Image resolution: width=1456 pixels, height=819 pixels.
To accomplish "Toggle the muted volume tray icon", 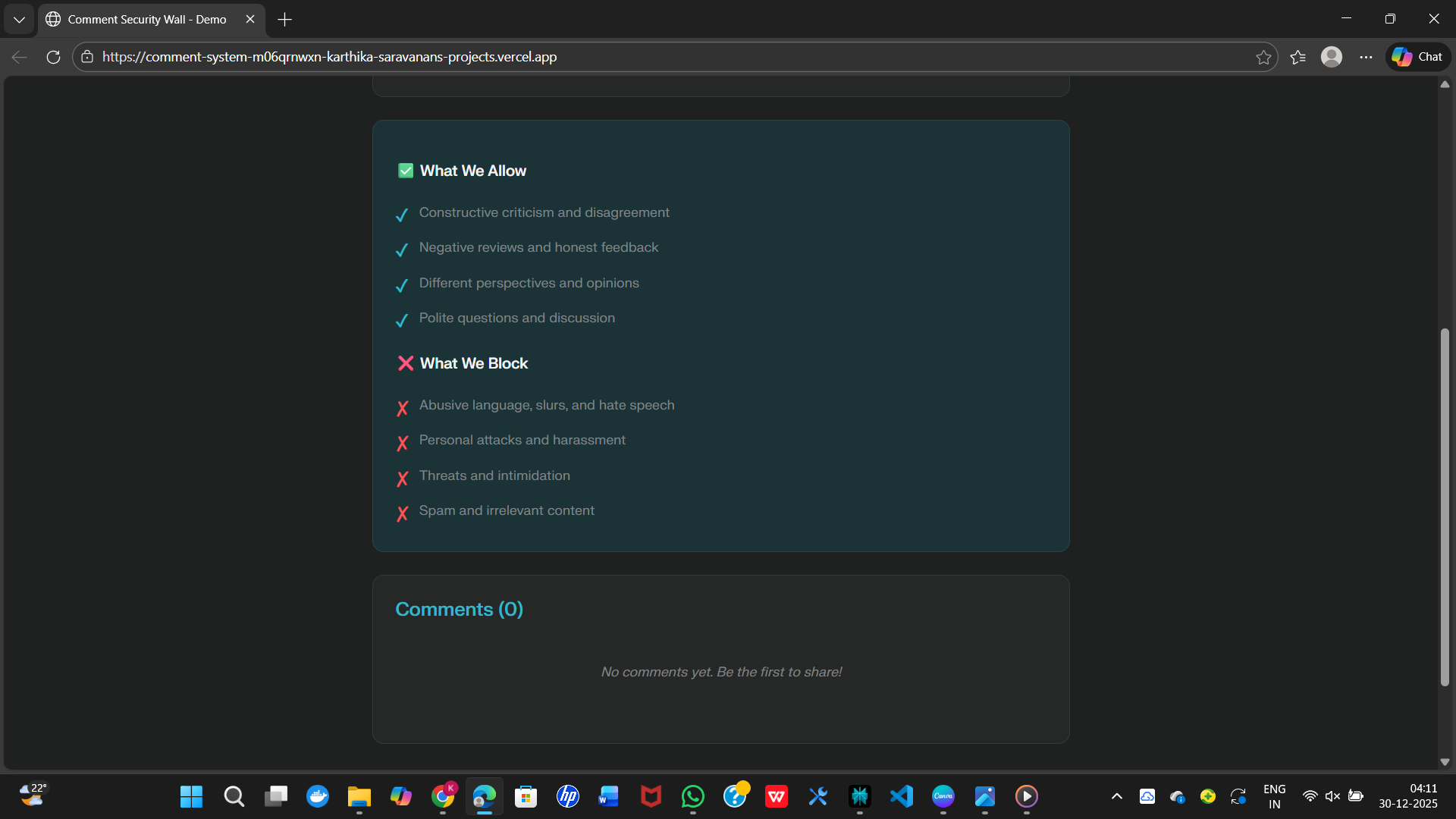I will pyautogui.click(x=1332, y=796).
